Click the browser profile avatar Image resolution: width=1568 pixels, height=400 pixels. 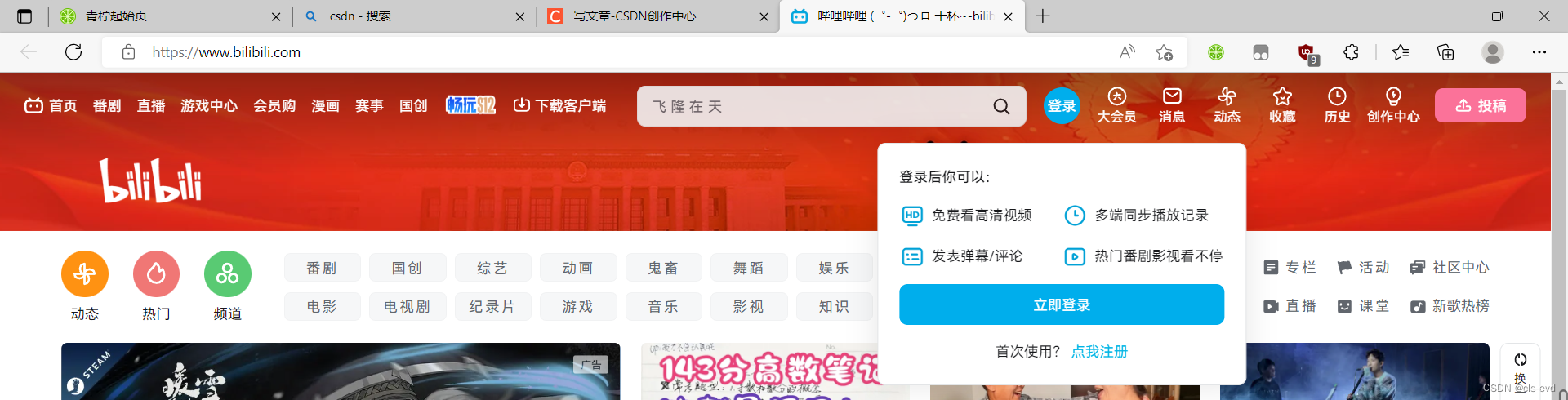coord(1493,52)
